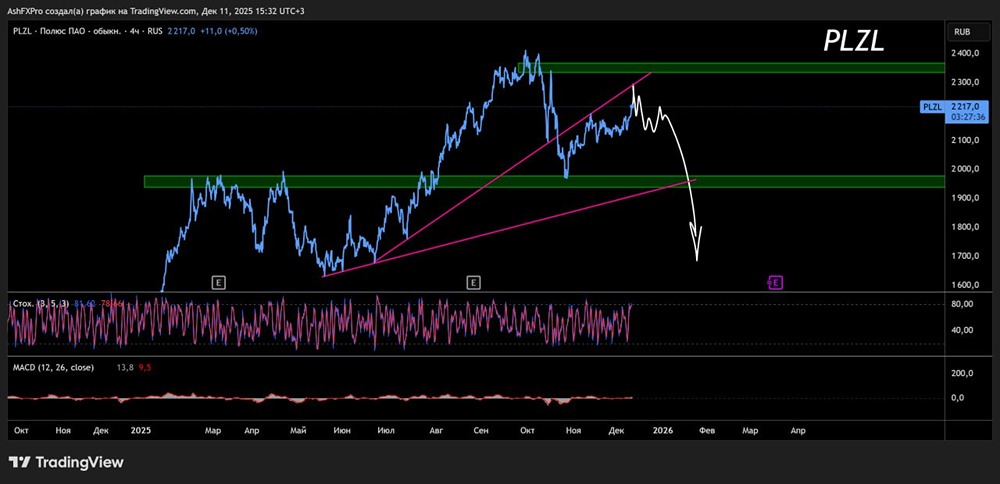Click the MACD value 13,8
The image size is (1000, 484).
click(125, 367)
